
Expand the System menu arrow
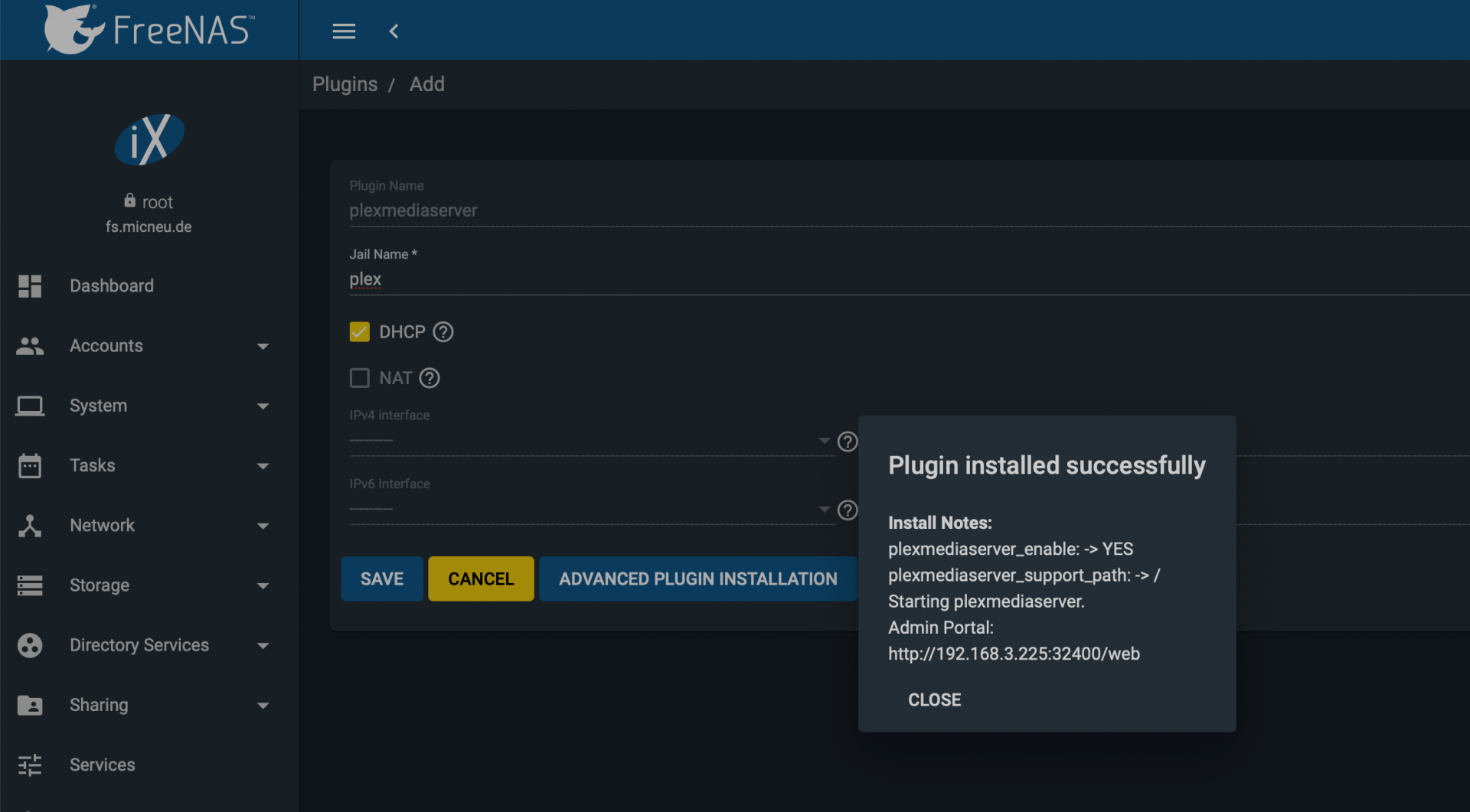tap(263, 406)
